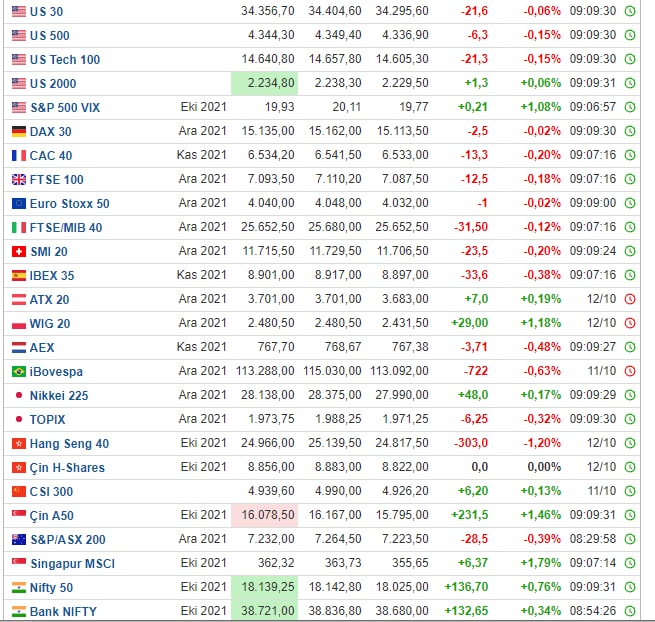Screen dimensions: 655x622
Task: Open the AEX index link
Action: tap(42, 348)
